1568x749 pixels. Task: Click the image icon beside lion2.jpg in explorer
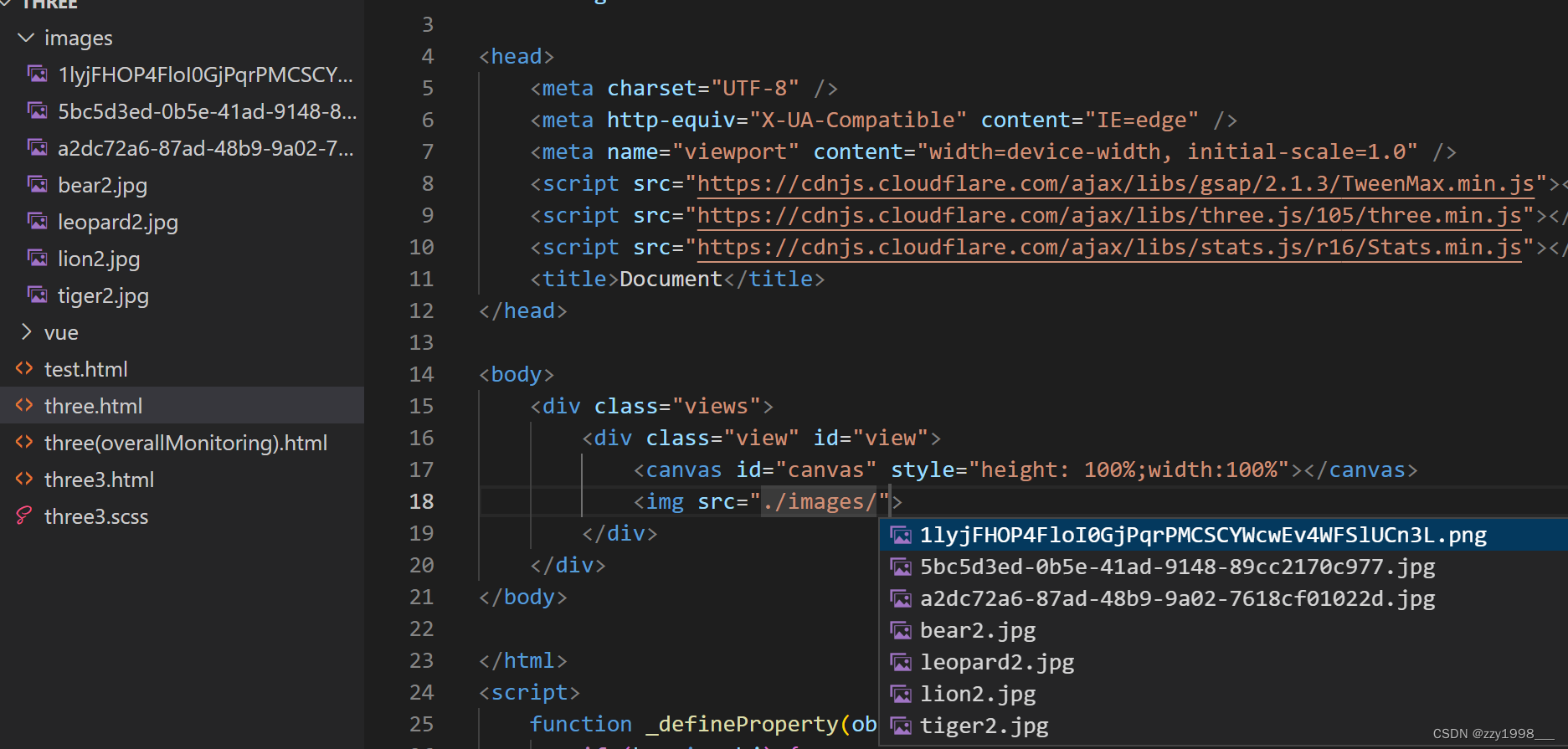point(38,259)
